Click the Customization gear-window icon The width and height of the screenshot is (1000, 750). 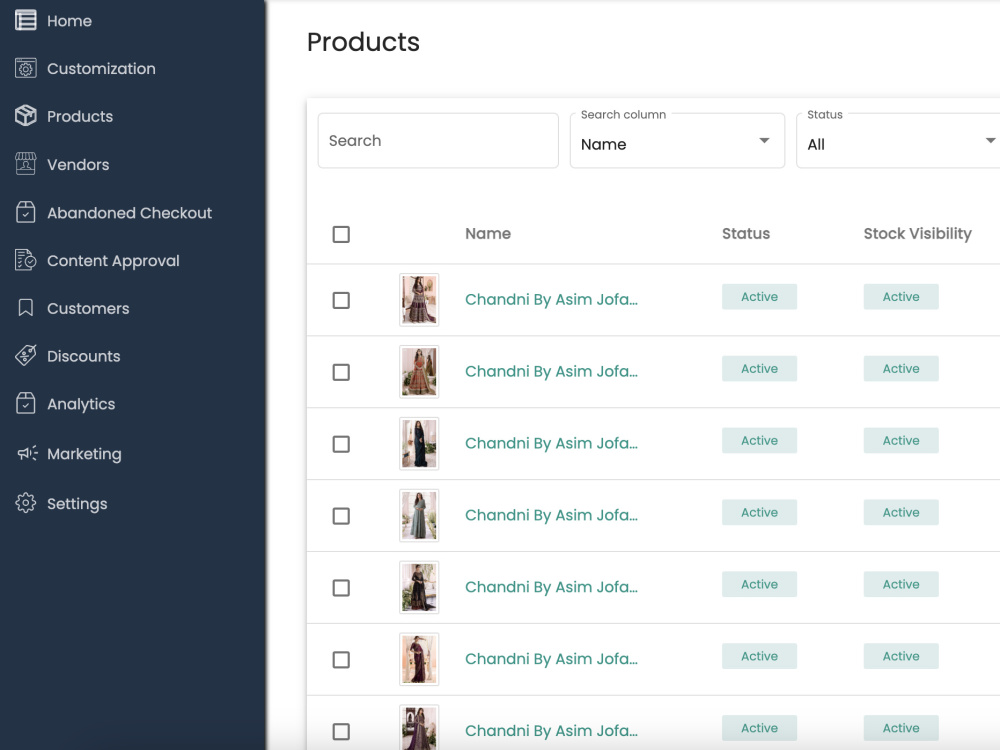click(x=26, y=68)
